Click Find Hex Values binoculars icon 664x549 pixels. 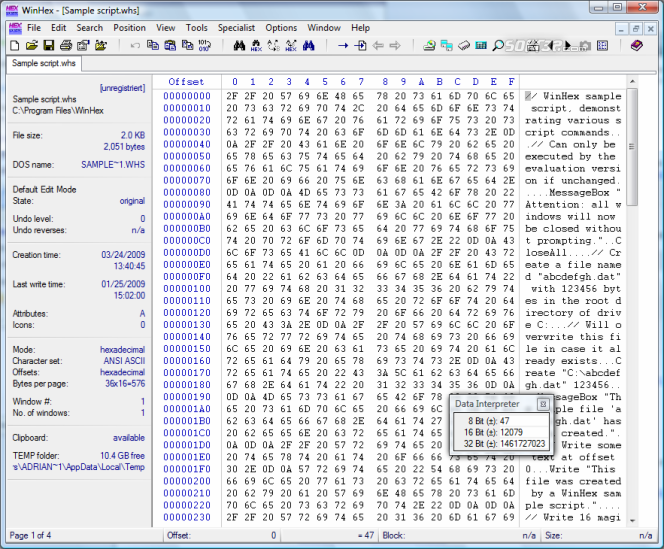pyautogui.click(x=256, y=45)
